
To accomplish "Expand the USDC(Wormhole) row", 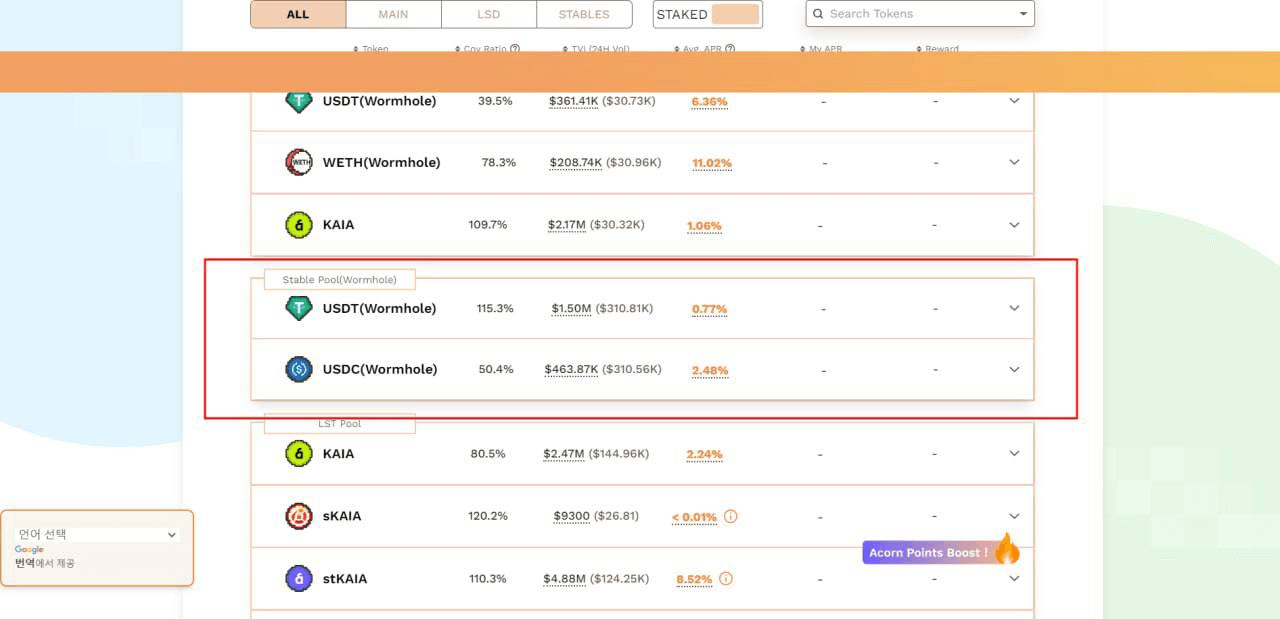I will coord(1014,369).
